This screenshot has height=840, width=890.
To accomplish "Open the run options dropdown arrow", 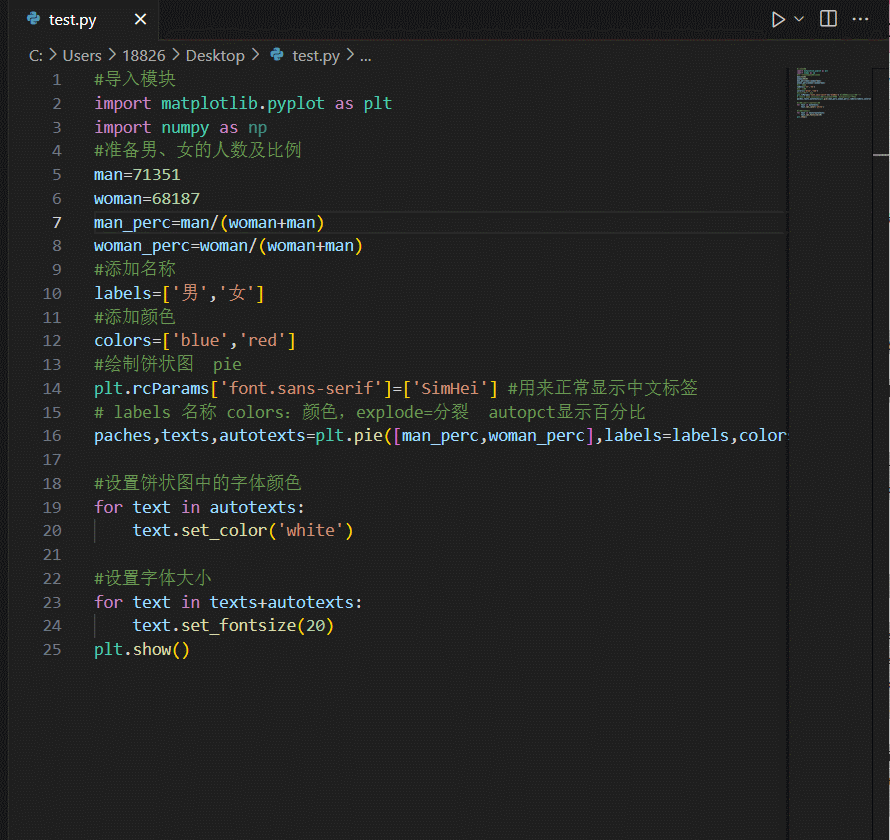I will [x=799, y=19].
